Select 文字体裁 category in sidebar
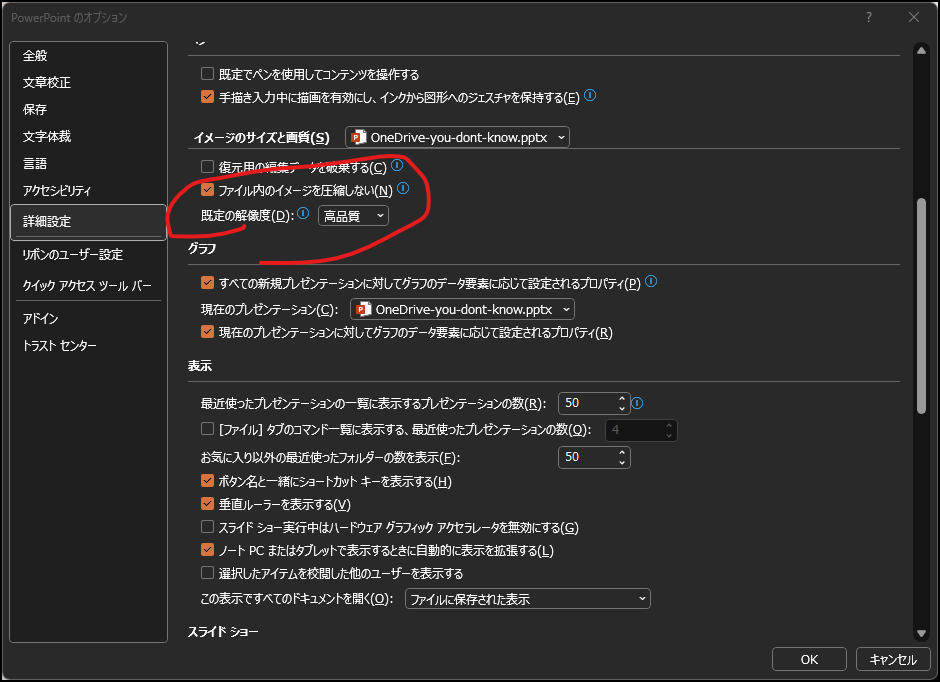The width and height of the screenshot is (940, 682). click(88, 137)
